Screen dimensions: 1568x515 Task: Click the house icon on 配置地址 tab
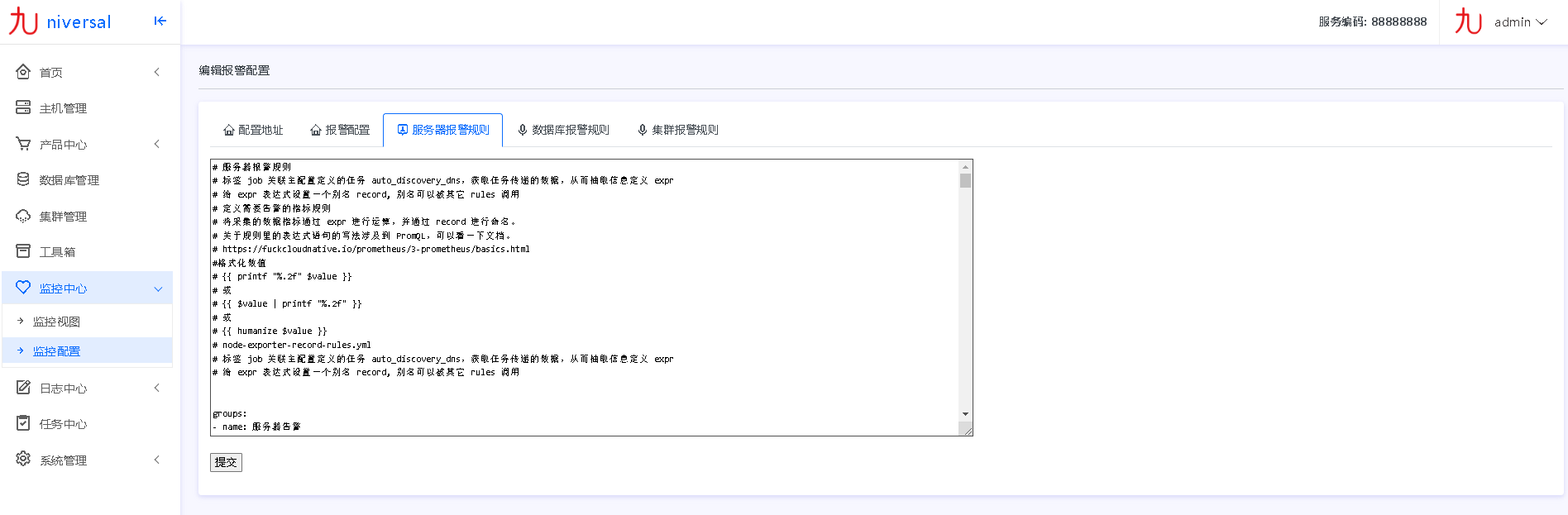(229, 131)
